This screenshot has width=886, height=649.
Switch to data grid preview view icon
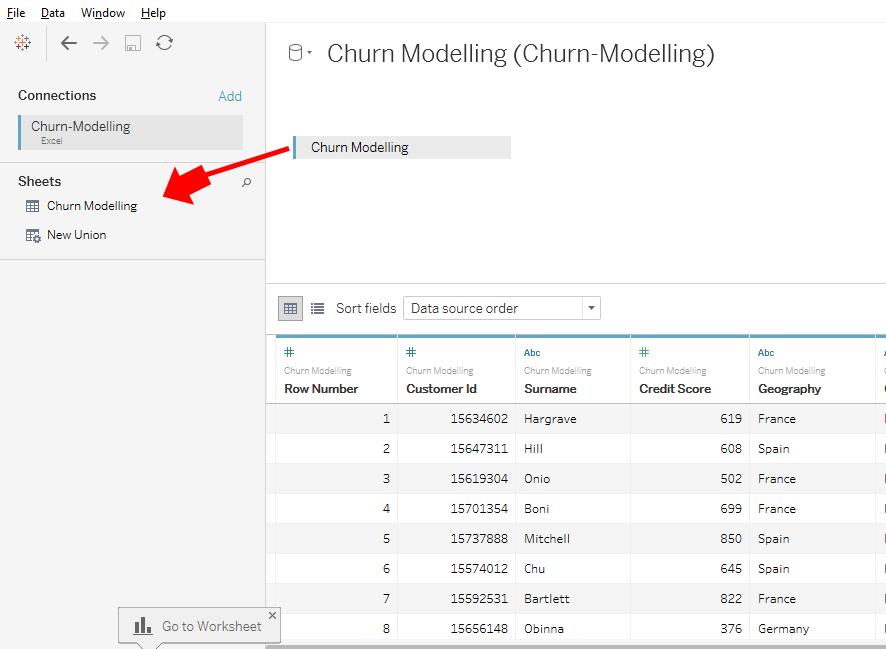click(x=290, y=308)
